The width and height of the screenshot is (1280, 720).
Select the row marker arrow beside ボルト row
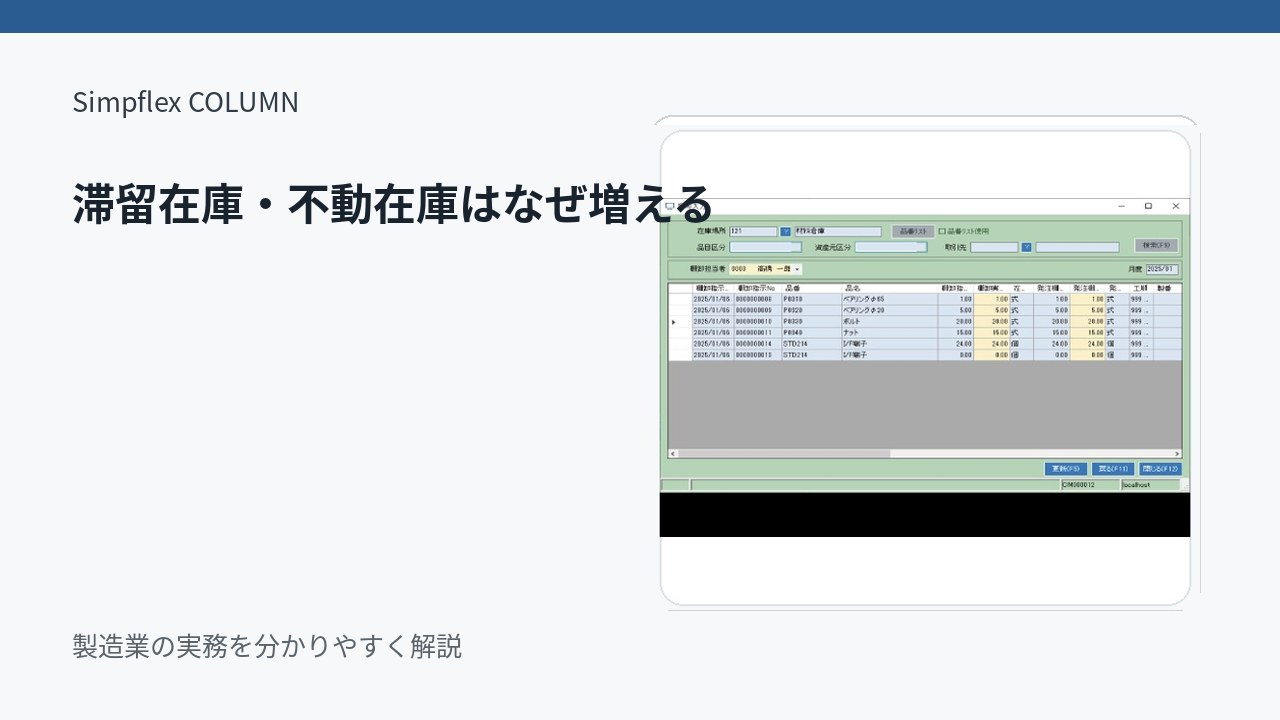tap(673, 322)
